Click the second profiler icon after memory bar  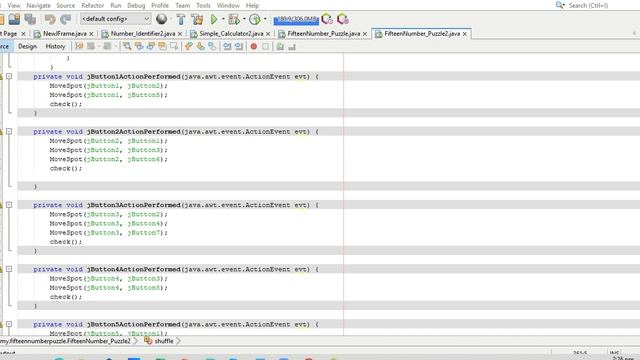(x=342, y=19)
